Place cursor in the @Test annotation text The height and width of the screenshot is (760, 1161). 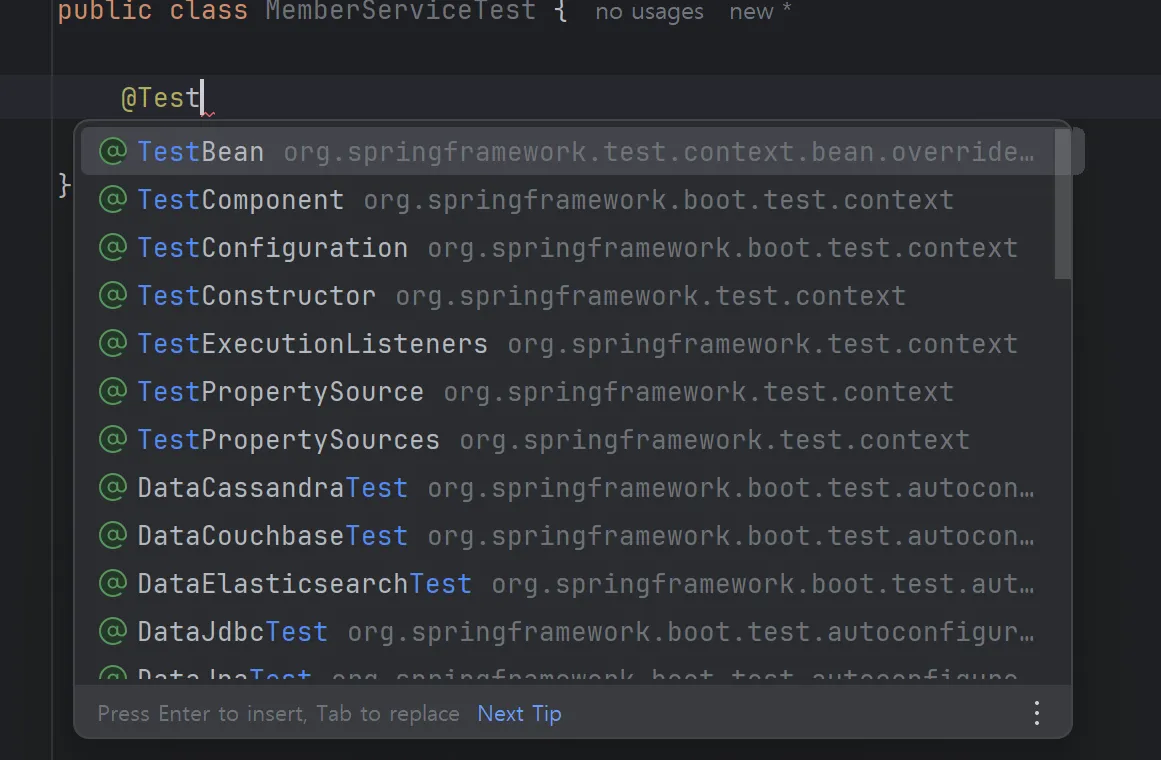(161, 98)
